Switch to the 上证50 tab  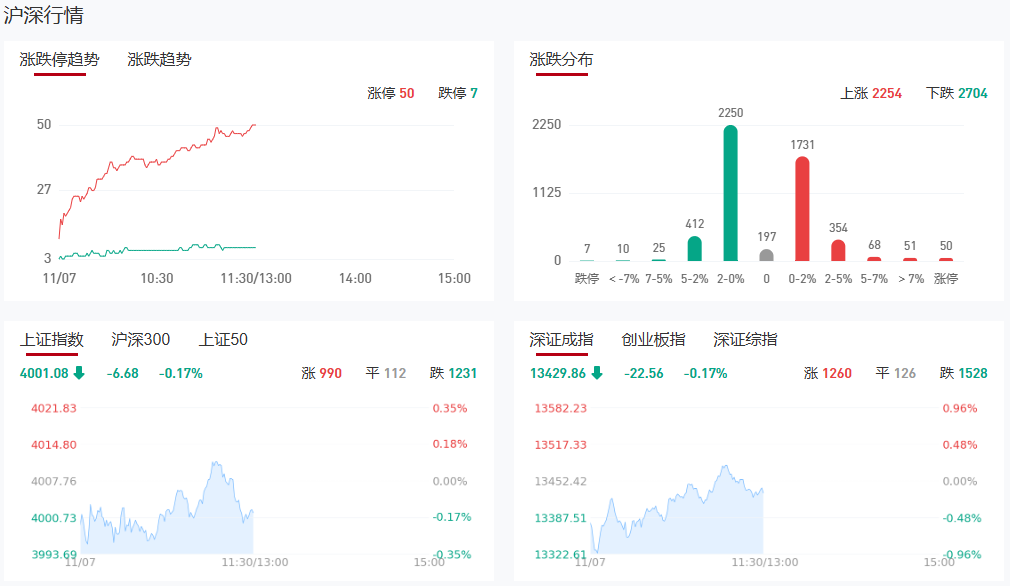click(223, 340)
